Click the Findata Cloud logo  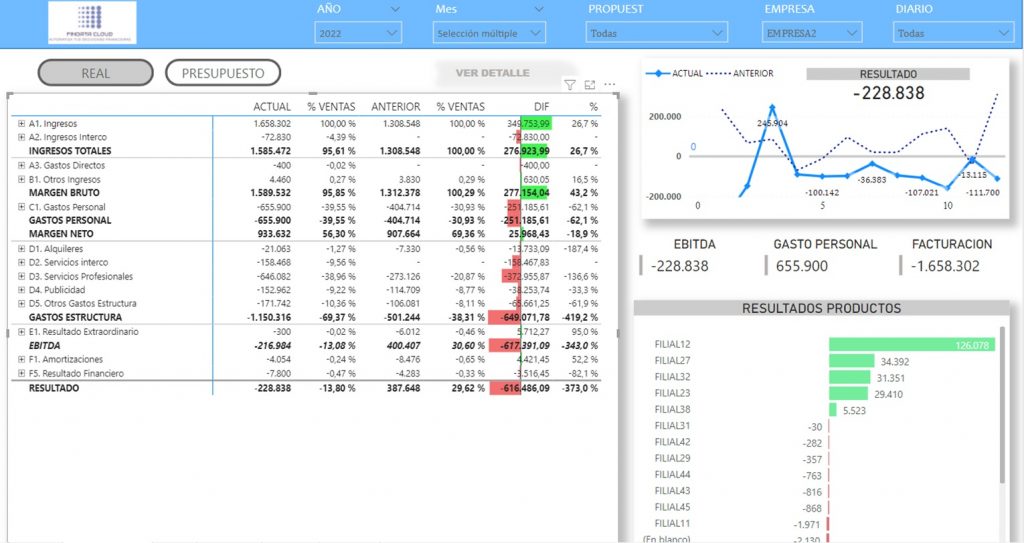(x=90, y=23)
